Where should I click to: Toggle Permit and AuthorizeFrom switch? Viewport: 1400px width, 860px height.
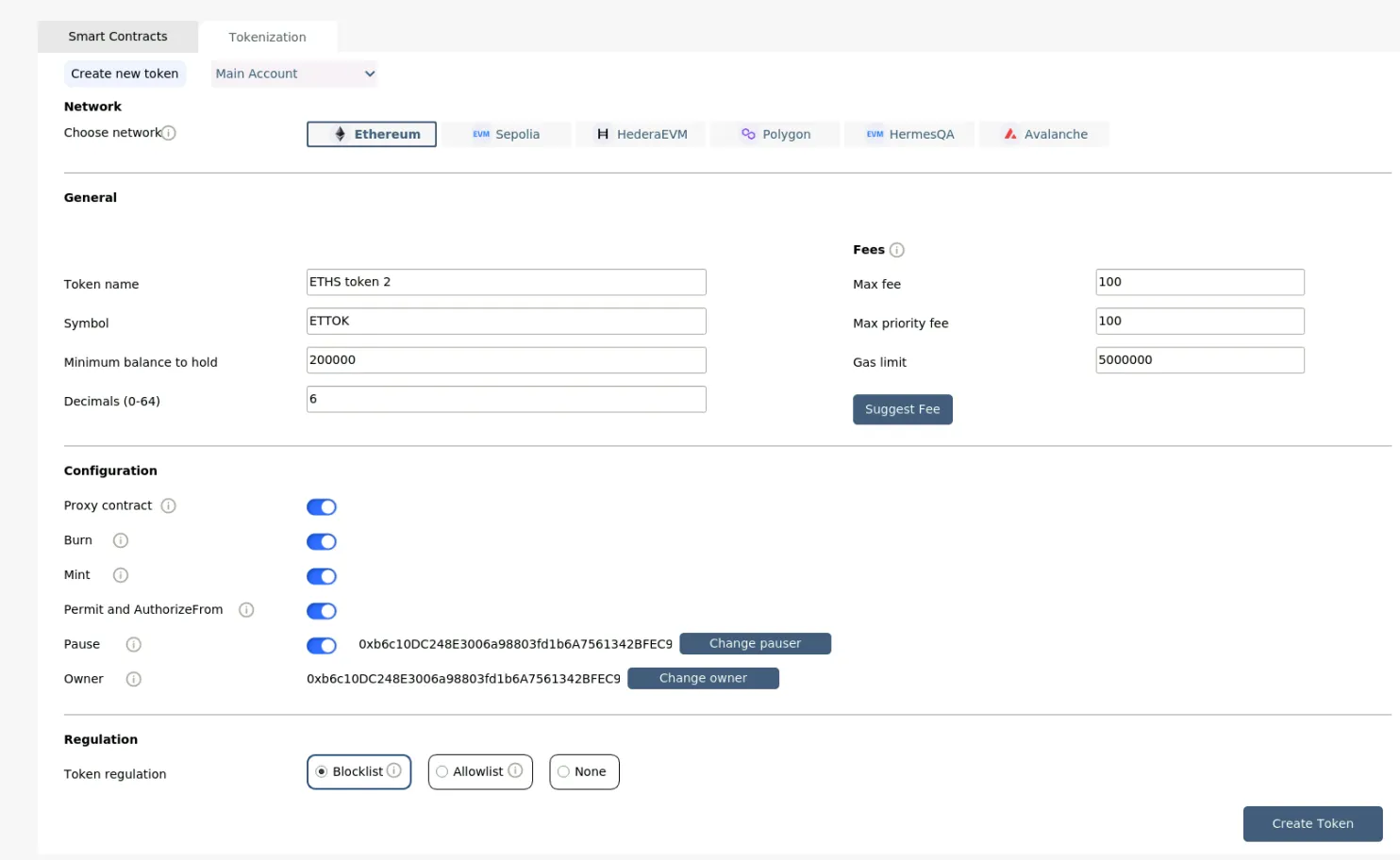(322, 611)
